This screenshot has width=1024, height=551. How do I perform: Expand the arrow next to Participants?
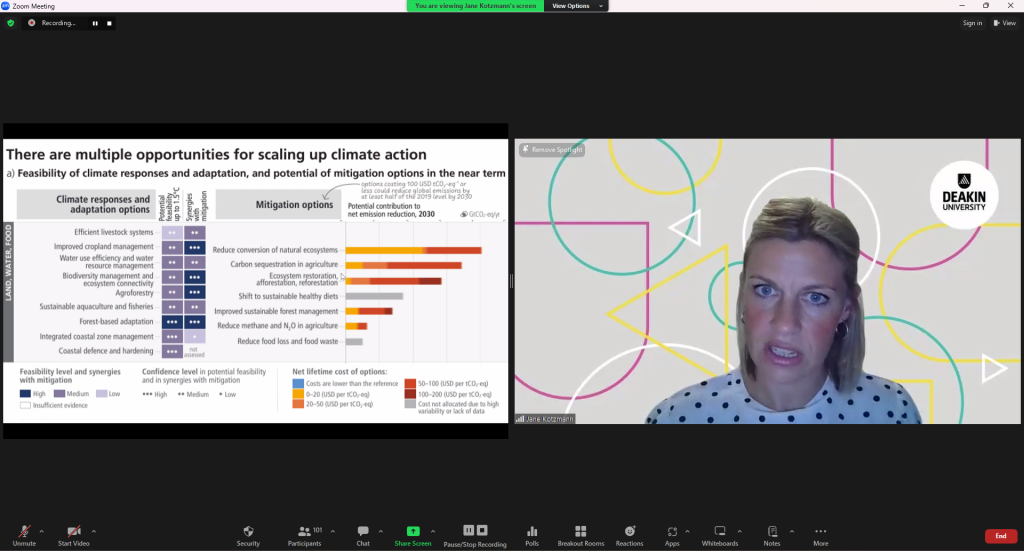(x=332, y=531)
